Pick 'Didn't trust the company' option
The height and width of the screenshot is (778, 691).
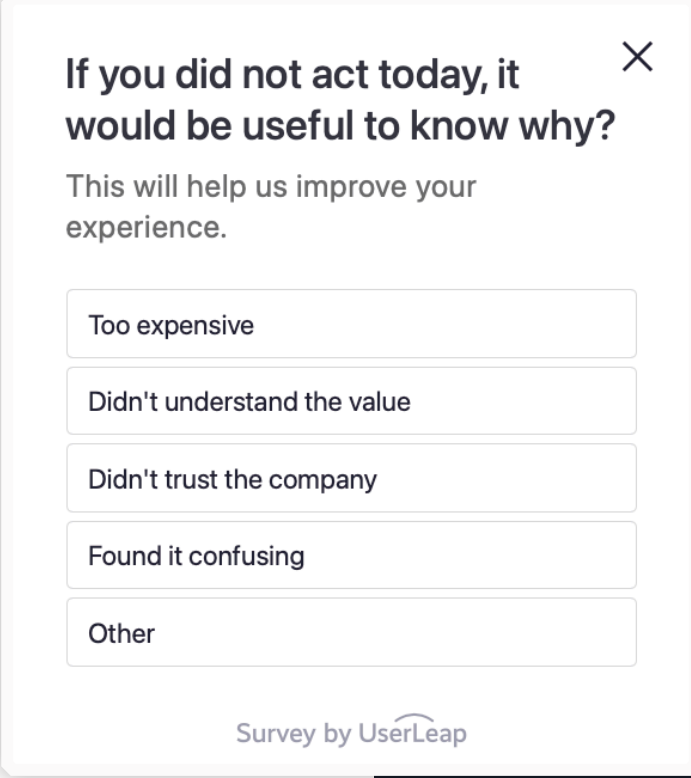pos(351,478)
